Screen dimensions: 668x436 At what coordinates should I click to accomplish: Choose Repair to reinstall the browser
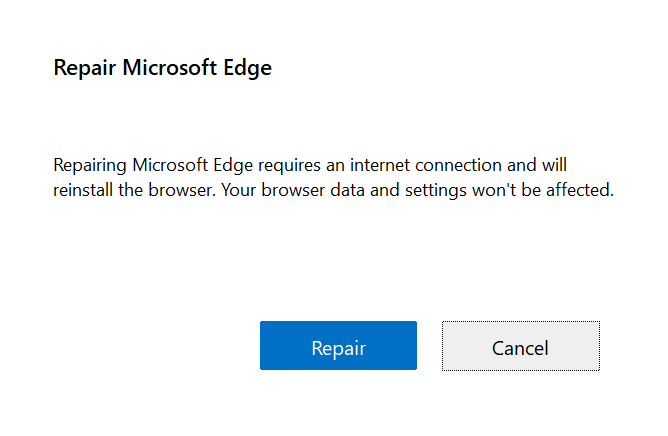(338, 346)
